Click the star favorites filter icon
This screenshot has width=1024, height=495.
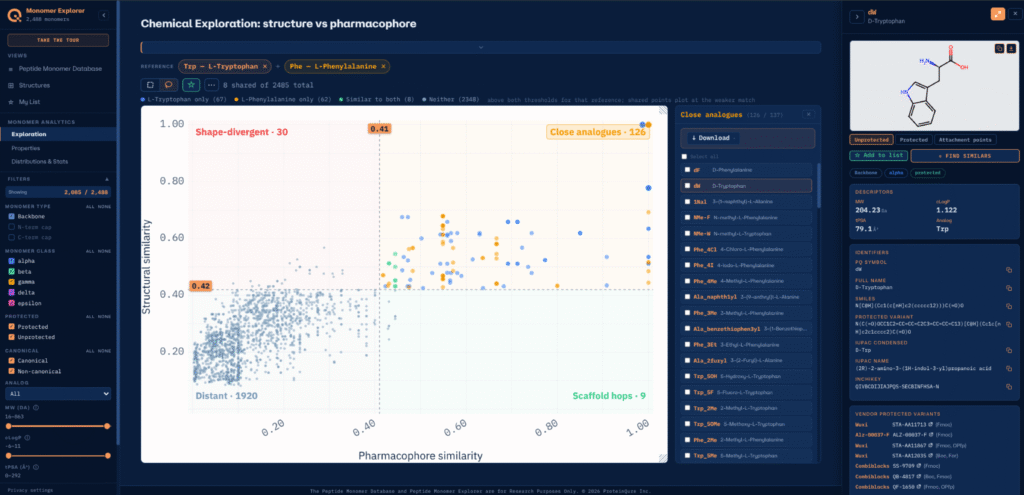click(x=191, y=85)
